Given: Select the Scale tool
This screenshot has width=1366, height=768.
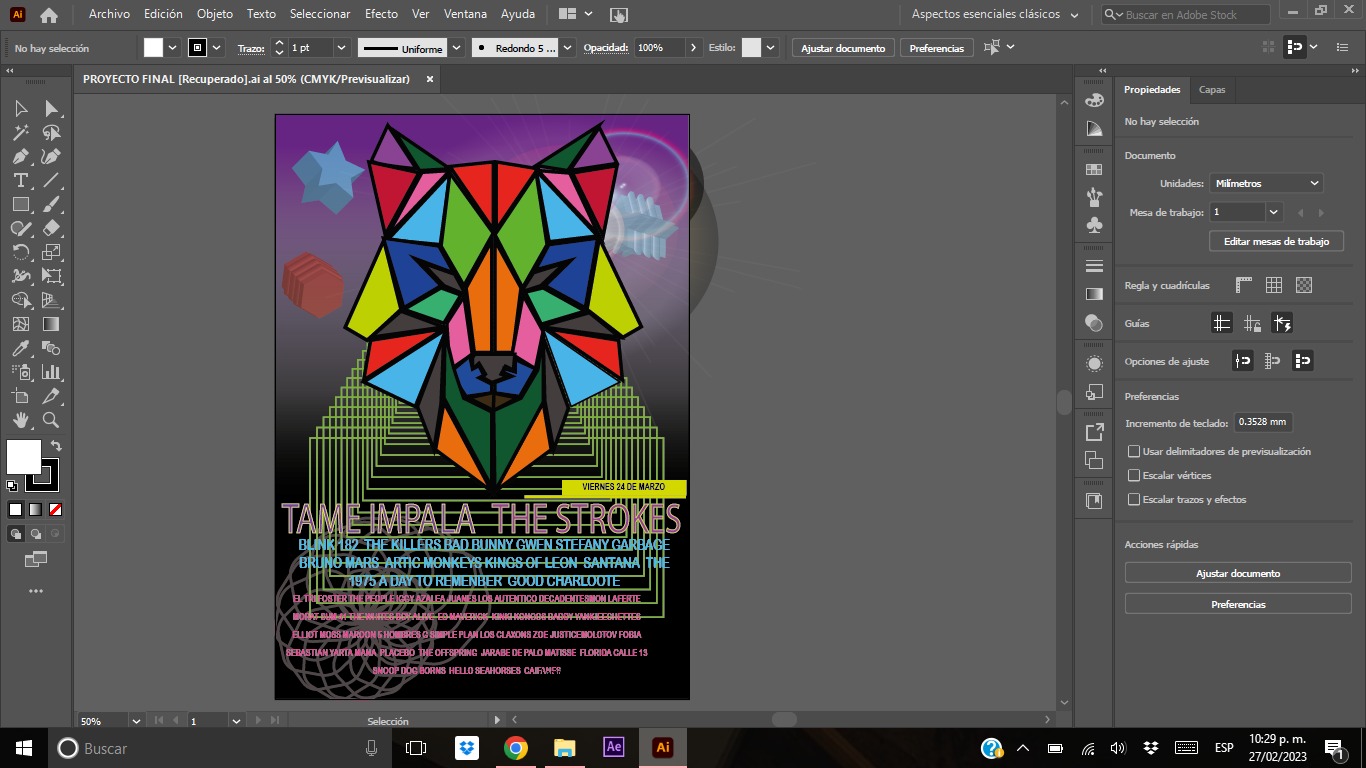Looking at the screenshot, I should coord(51,252).
